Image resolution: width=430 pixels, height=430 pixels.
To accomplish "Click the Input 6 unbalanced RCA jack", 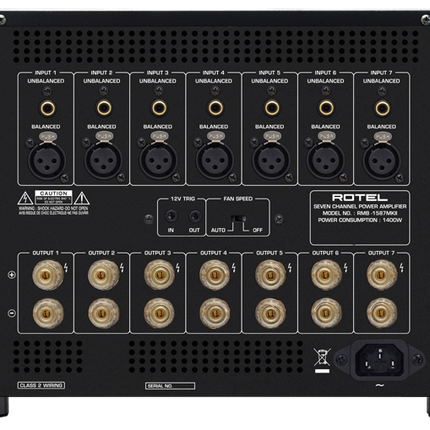I will click(x=326, y=108).
